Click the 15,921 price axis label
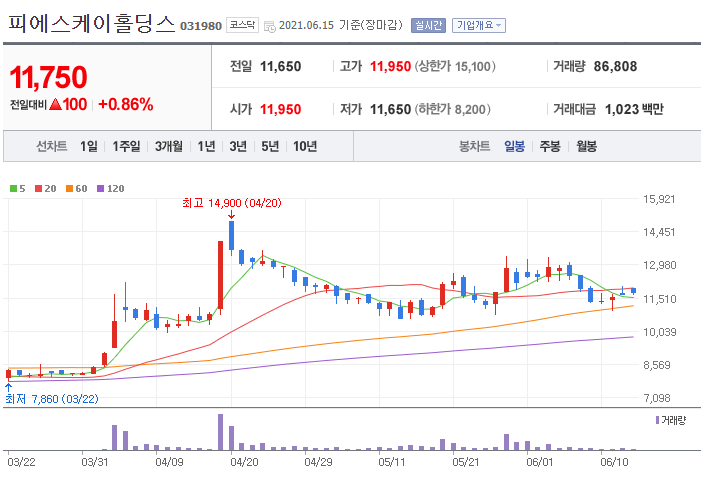The width and height of the screenshot is (701, 491). click(659, 199)
